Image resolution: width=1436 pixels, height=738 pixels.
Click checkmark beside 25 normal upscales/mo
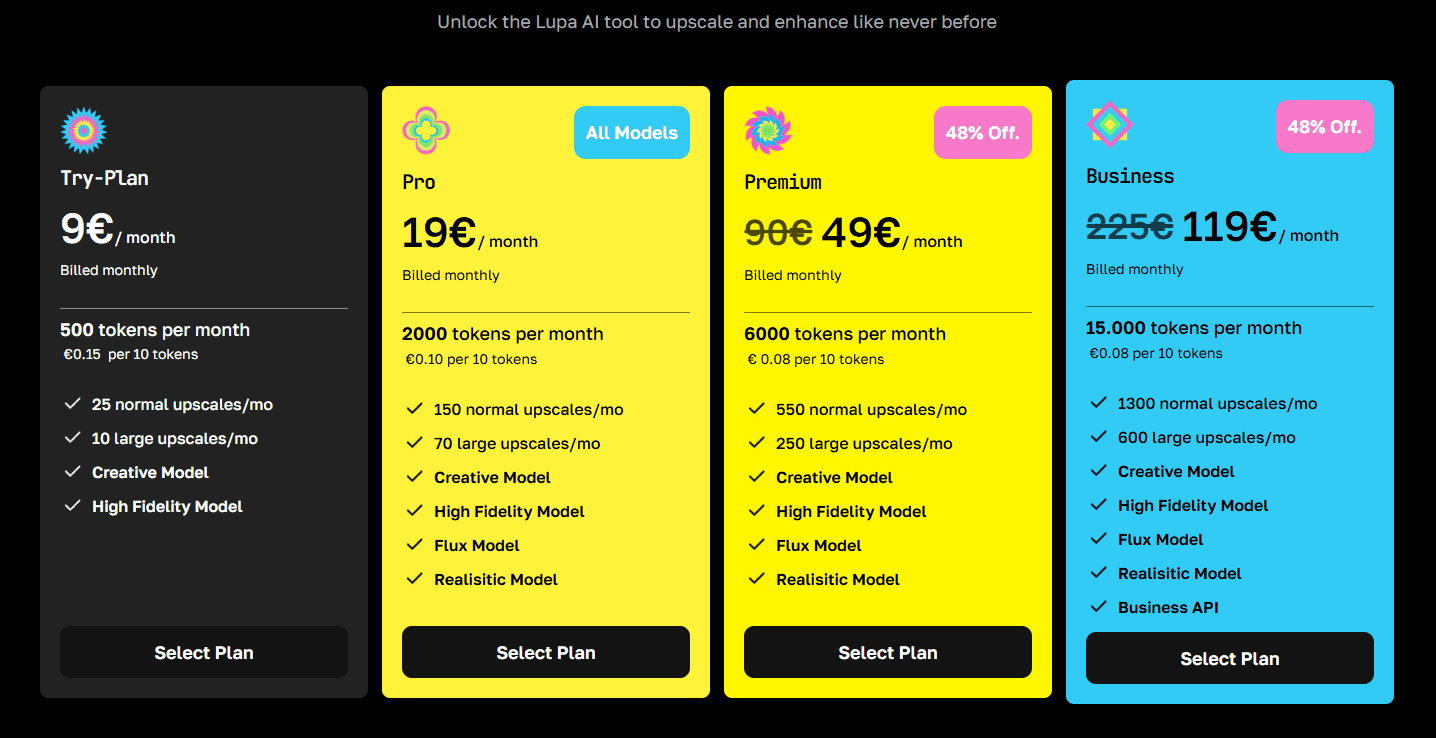[x=72, y=404]
